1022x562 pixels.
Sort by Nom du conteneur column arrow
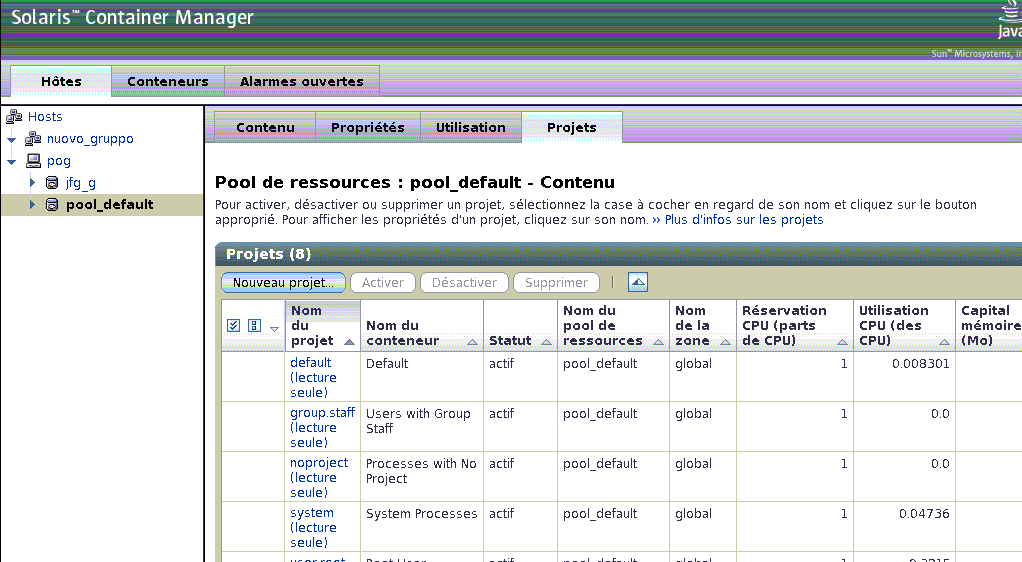point(473,342)
